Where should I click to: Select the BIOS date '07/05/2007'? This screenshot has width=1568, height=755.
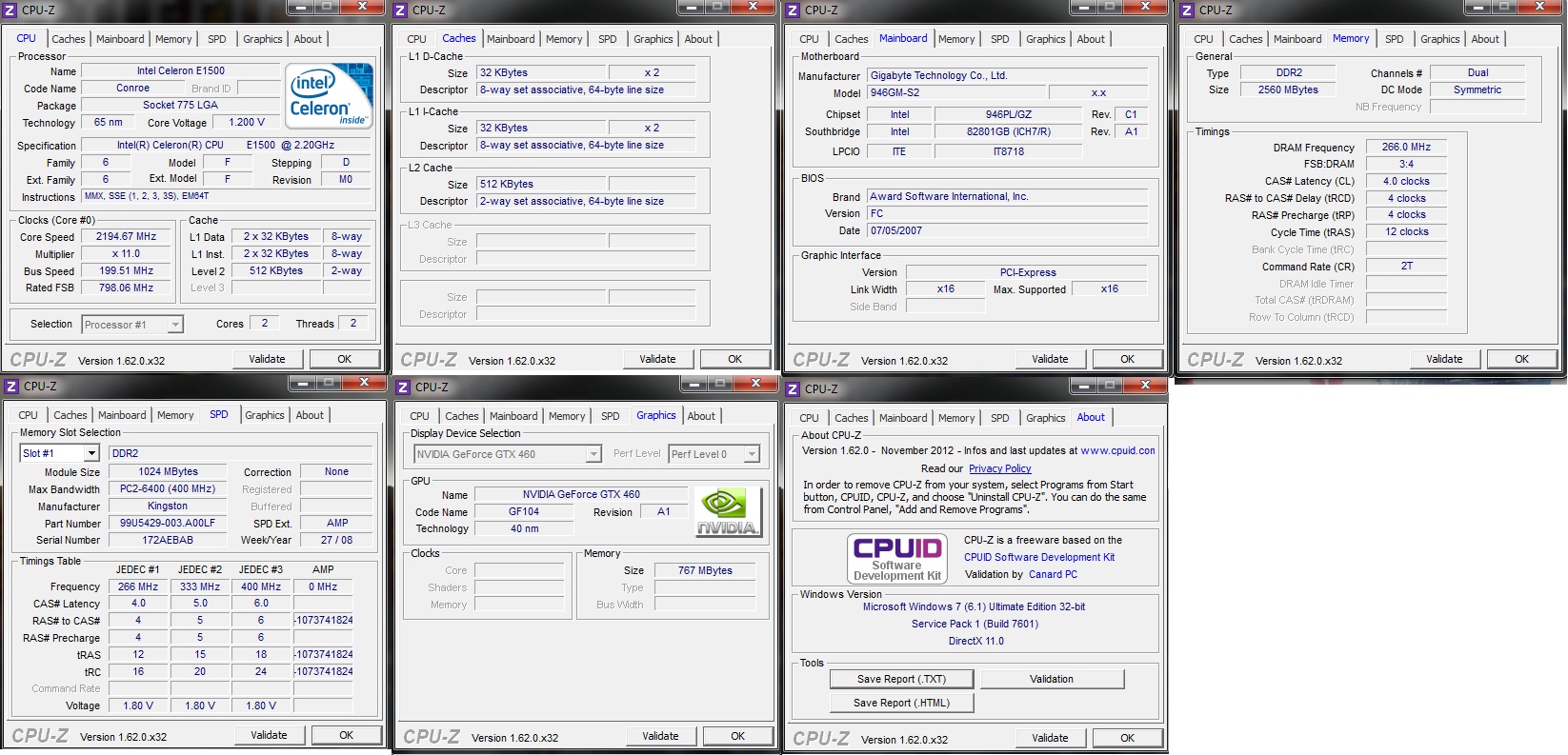click(1007, 230)
